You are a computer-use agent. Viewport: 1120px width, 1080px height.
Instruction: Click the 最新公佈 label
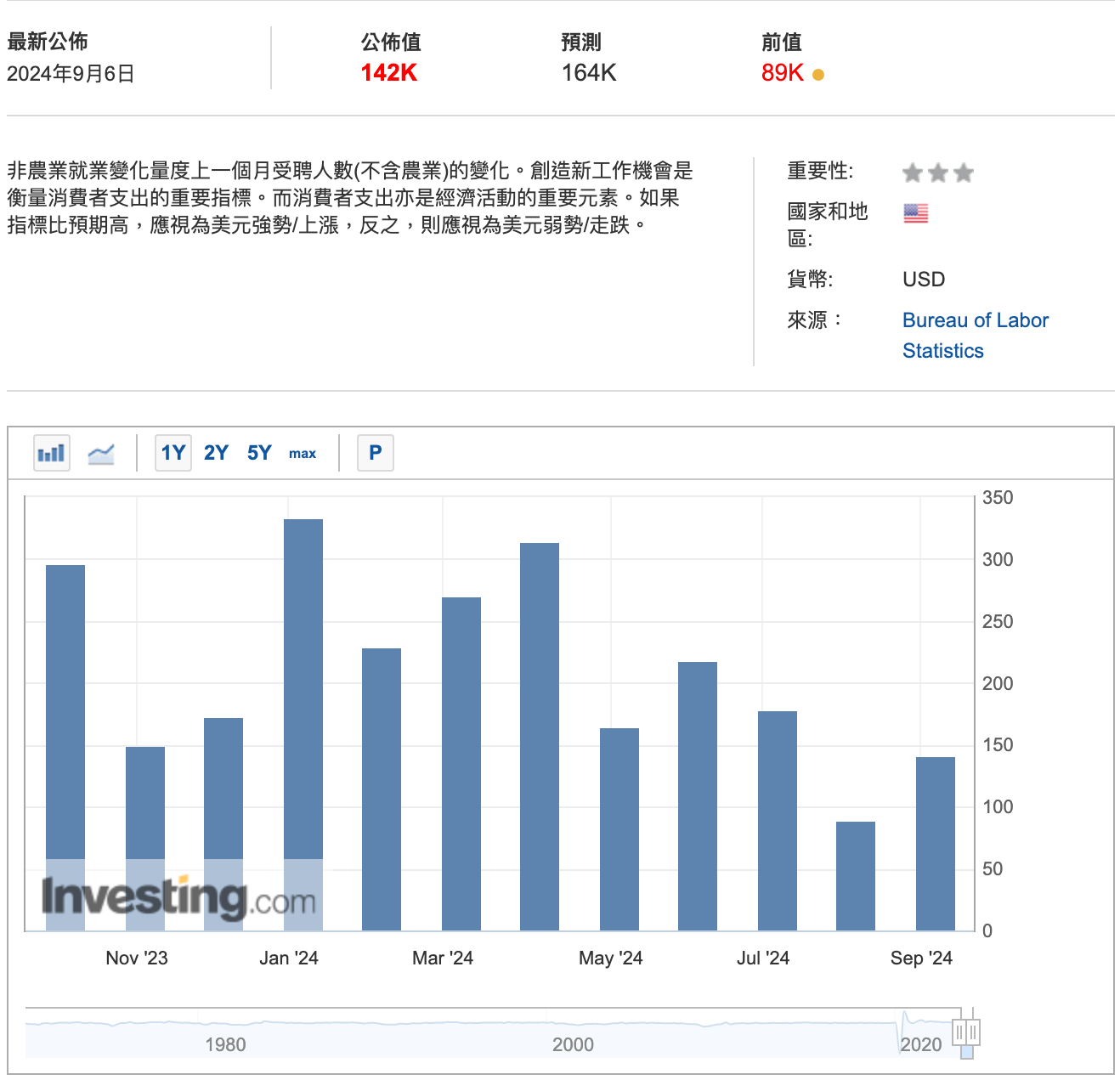coord(48,42)
